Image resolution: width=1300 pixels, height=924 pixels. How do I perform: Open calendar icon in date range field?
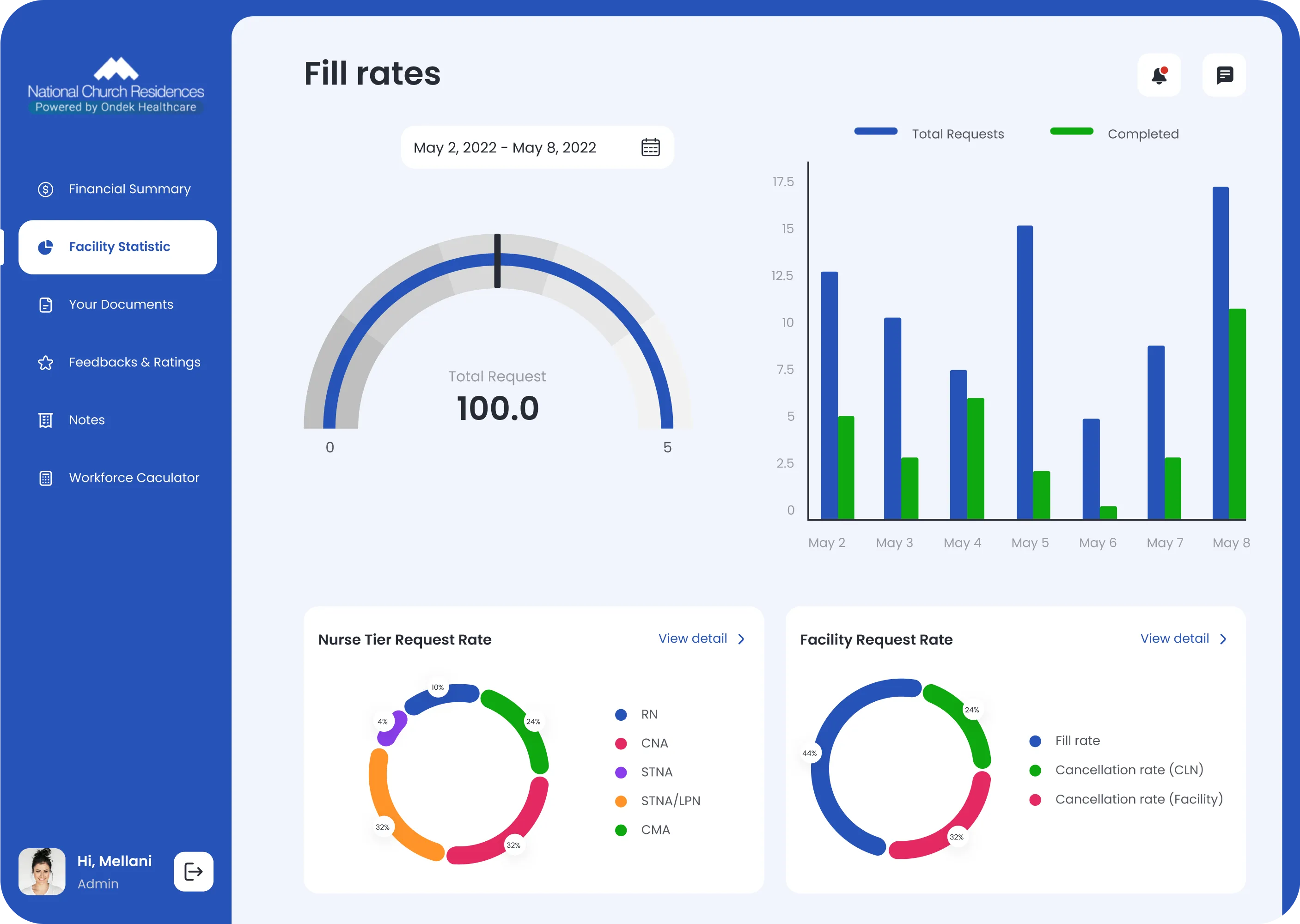[650, 147]
